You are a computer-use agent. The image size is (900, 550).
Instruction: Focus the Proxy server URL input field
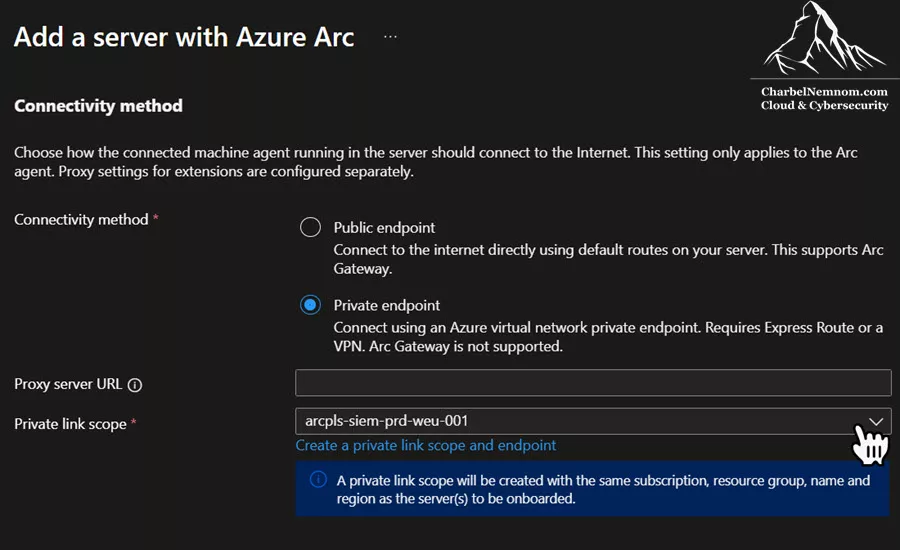pyautogui.click(x=593, y=383)
